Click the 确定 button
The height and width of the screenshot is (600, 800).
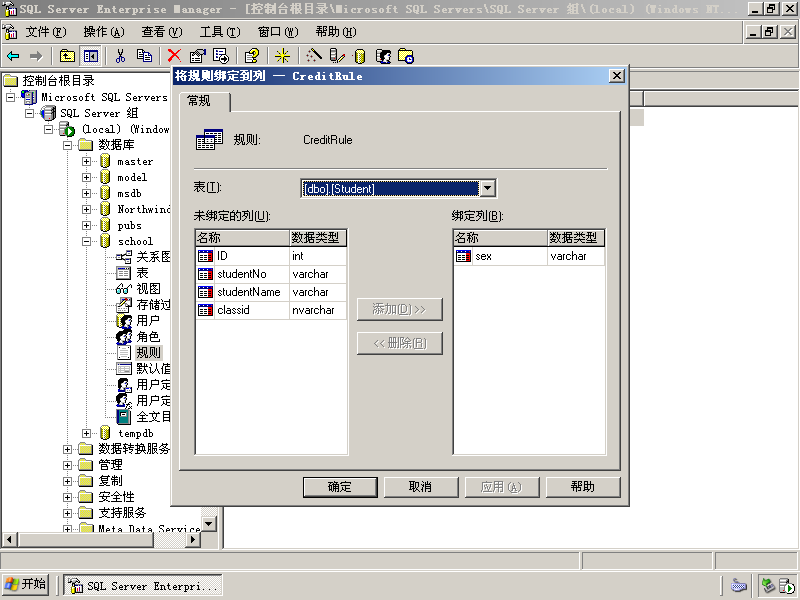(x=340, y=487)
